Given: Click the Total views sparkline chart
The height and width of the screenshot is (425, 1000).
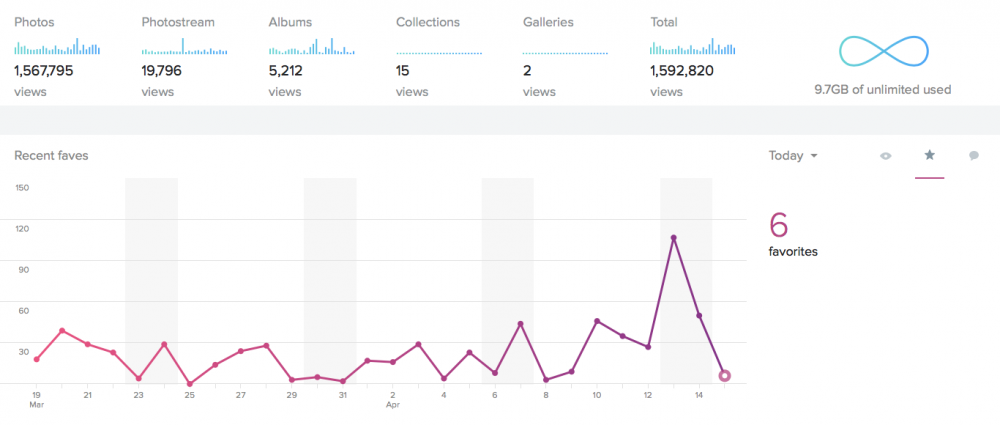Looking at the screenshot, I should [693, 47].
